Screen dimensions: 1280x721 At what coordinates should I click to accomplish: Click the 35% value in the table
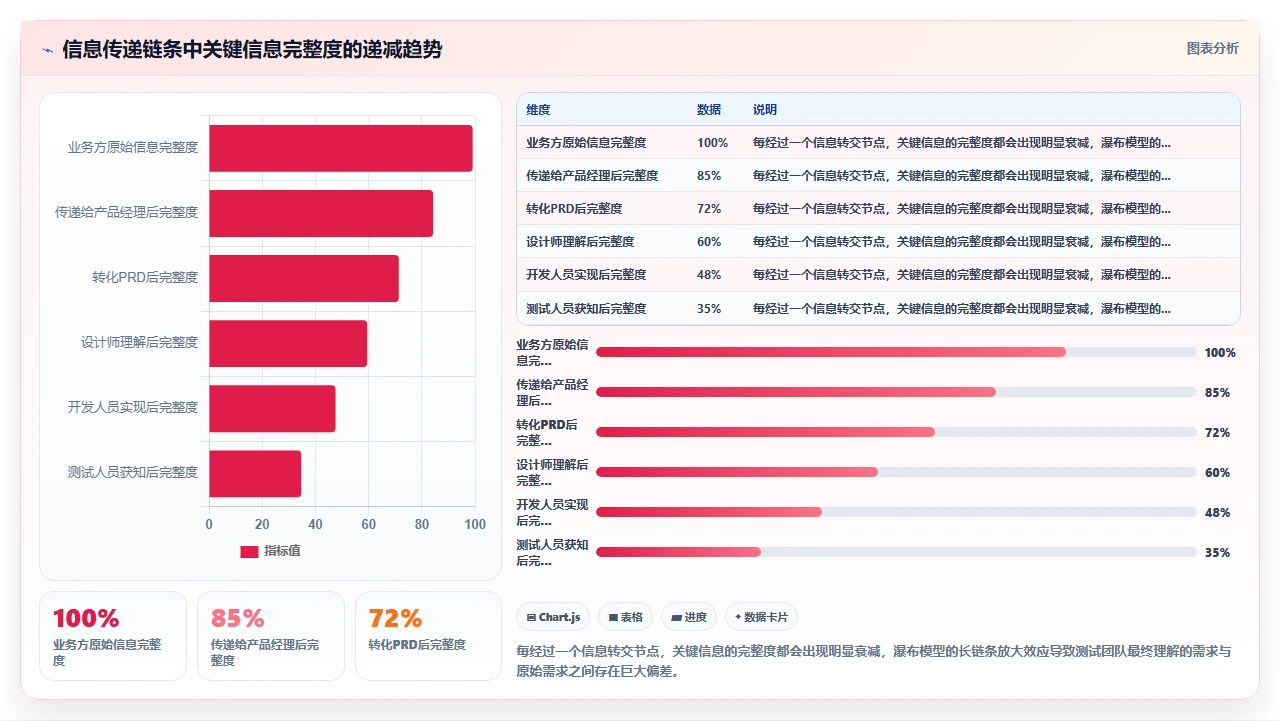709,309
